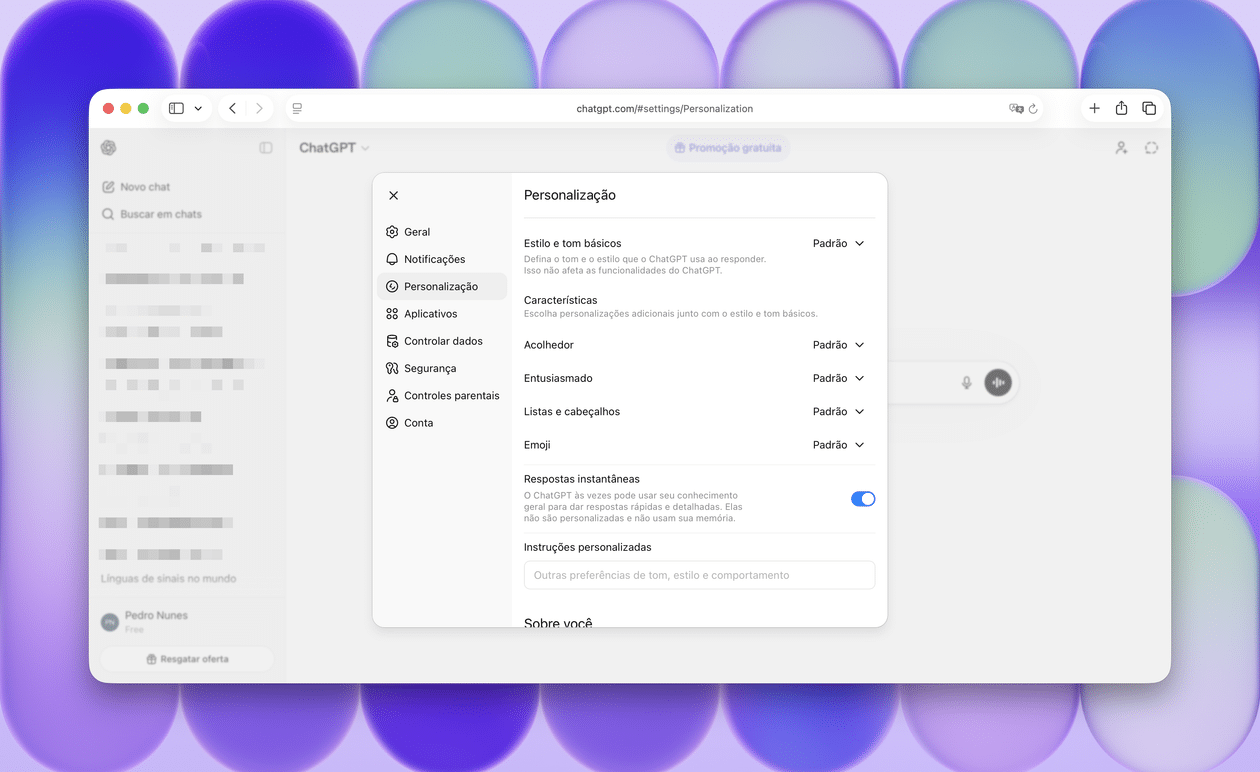Open the Acolhedor Padrão dropdown
Image resolution: width=1260 pixels, height=772 pixels.
tap(838, 345)
